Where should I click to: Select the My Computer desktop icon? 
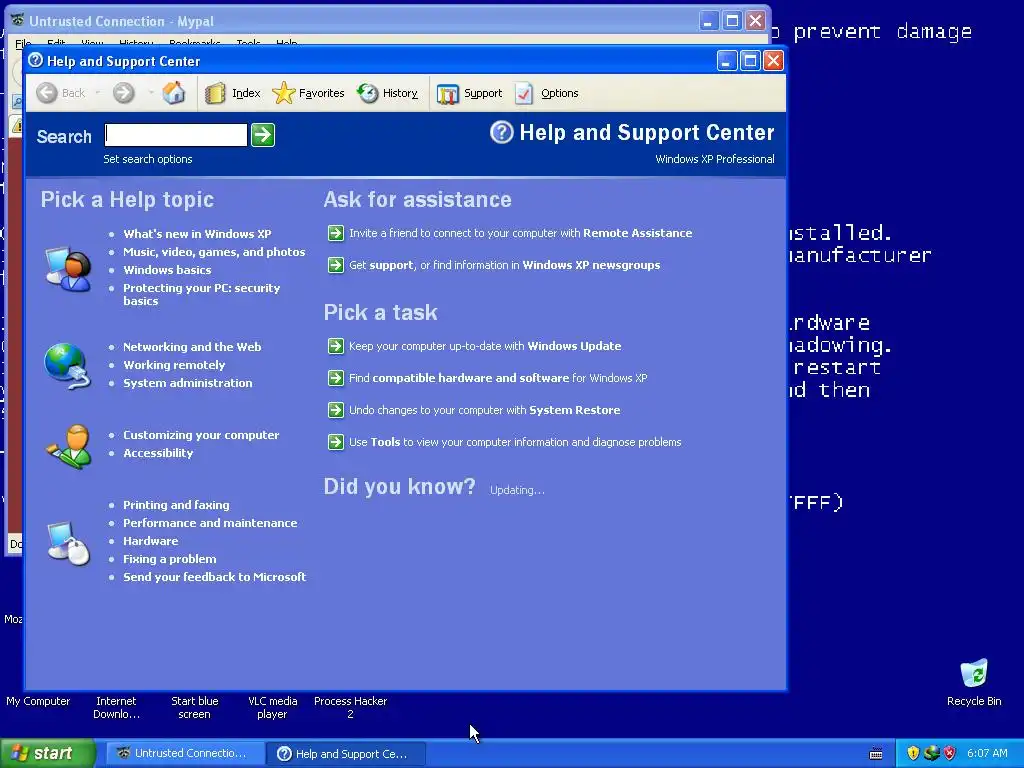pos(38,701)
